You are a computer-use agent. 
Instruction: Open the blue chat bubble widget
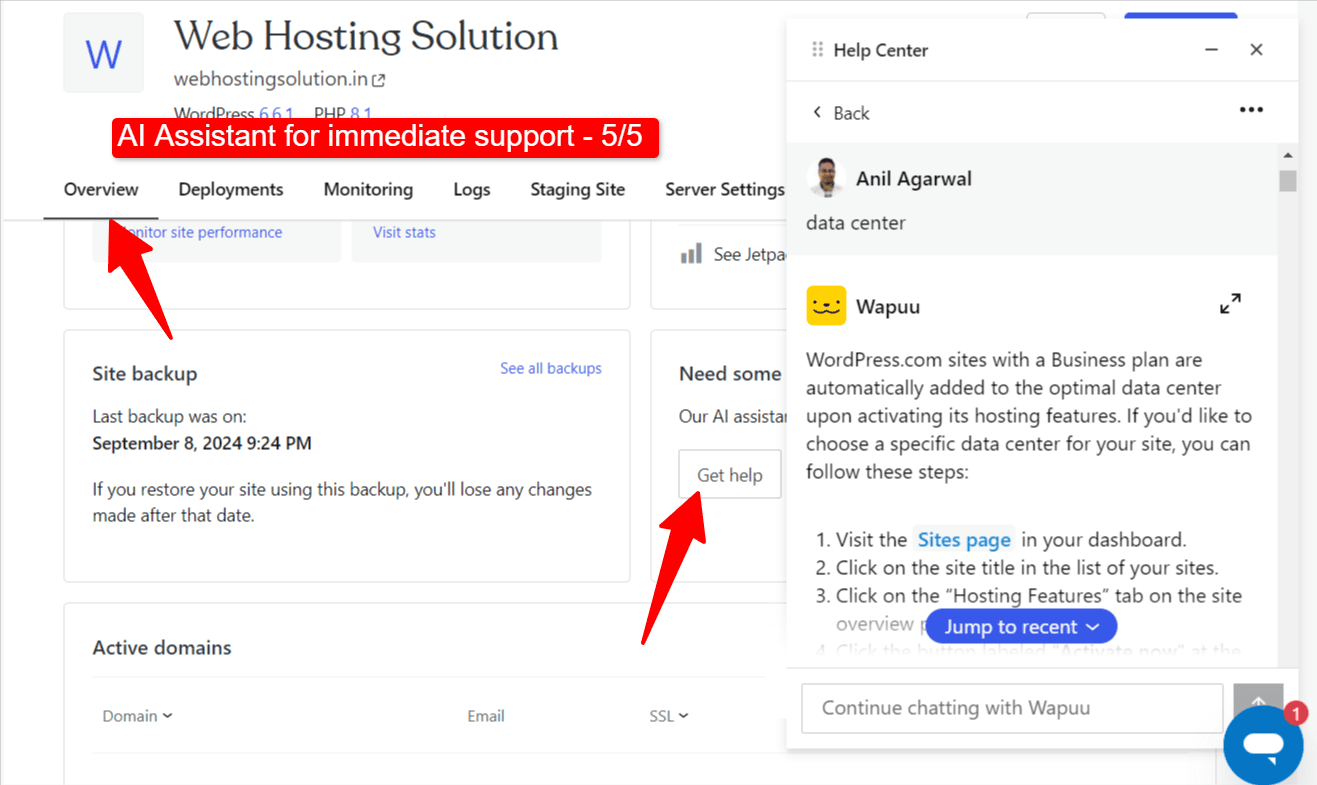coord(1263,746)
